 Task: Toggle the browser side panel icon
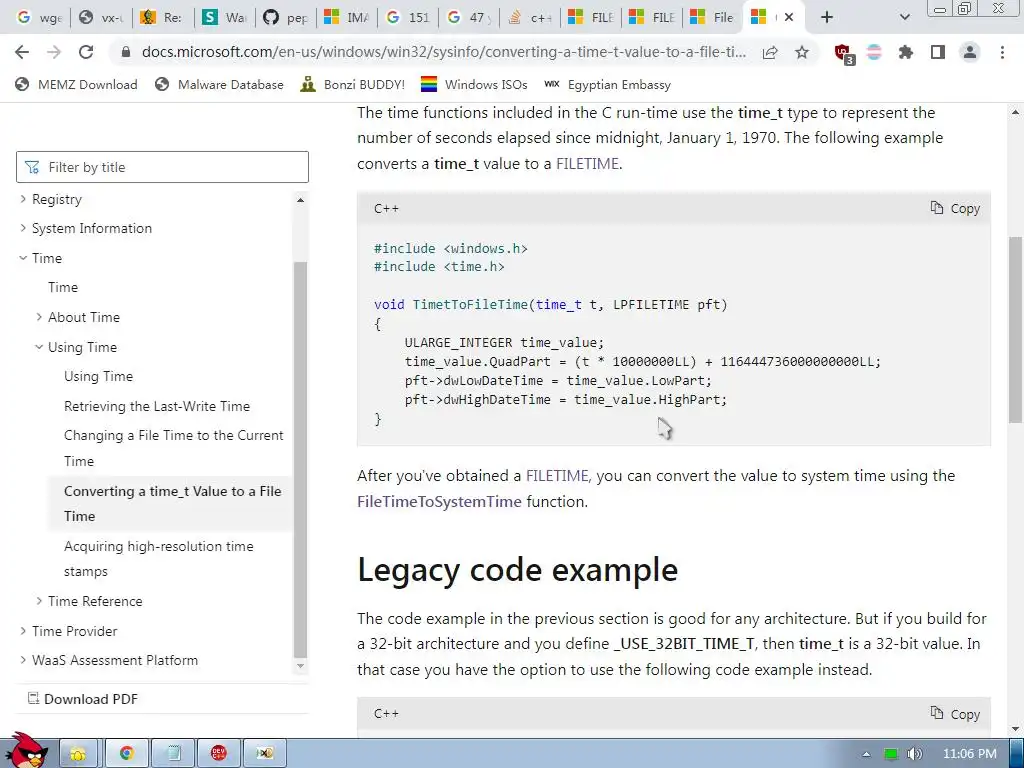pos(938,52)
